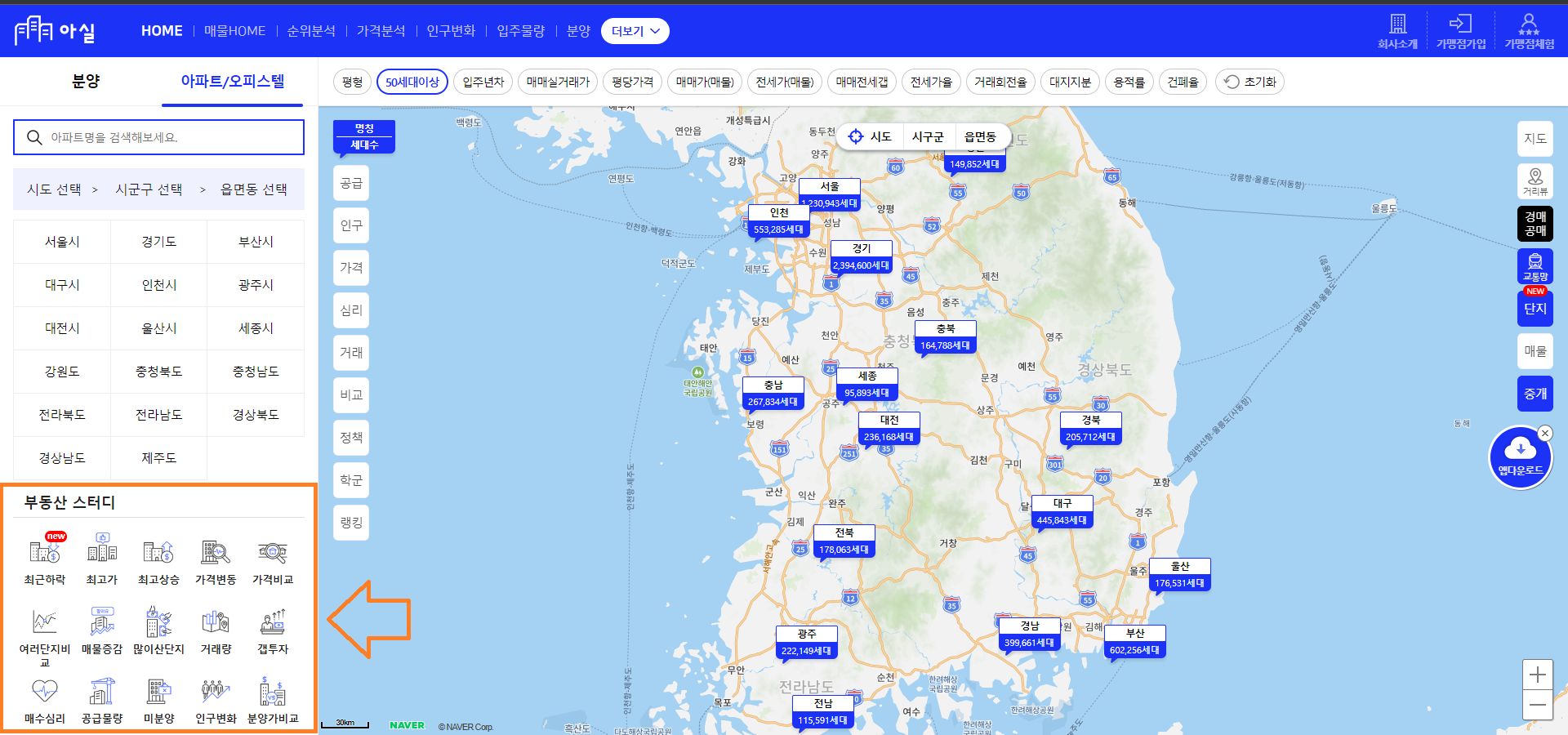Open the 최근하락 study icon
Viewport: 1568px width, 735px height.
pyautogui.click(x=45, y=552)
